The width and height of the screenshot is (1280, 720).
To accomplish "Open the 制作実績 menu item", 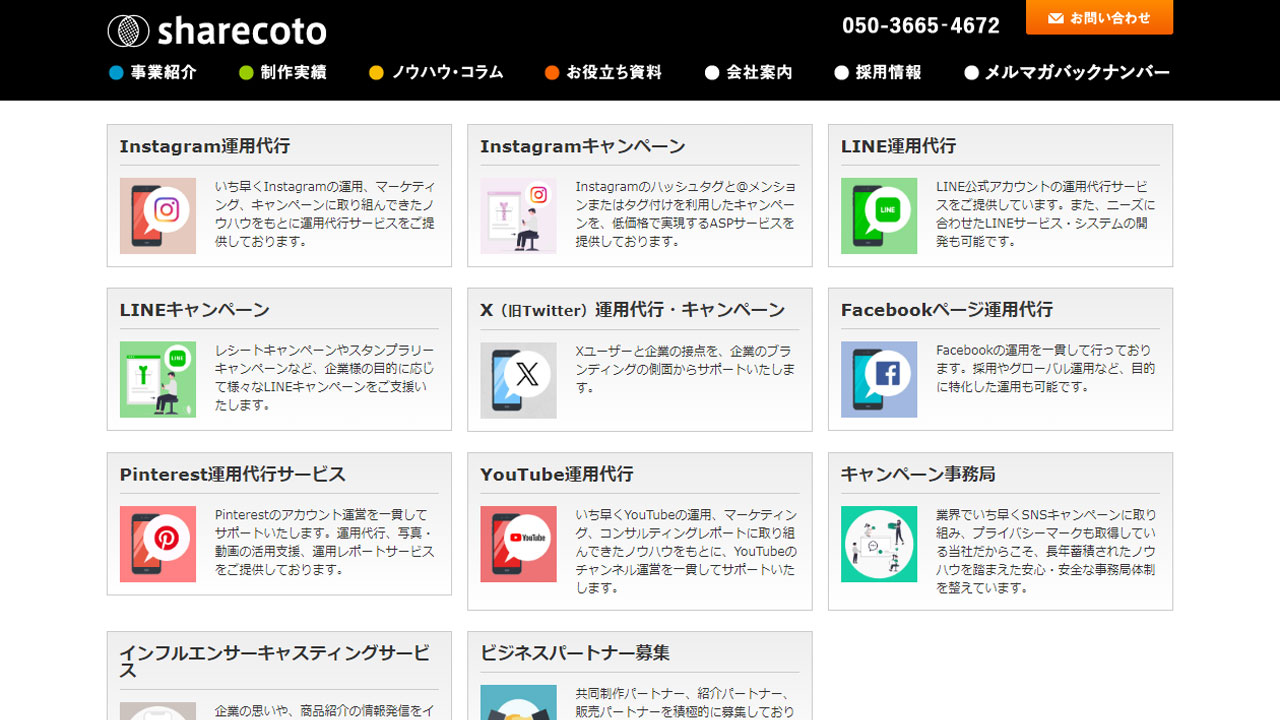I will [283, 72].
